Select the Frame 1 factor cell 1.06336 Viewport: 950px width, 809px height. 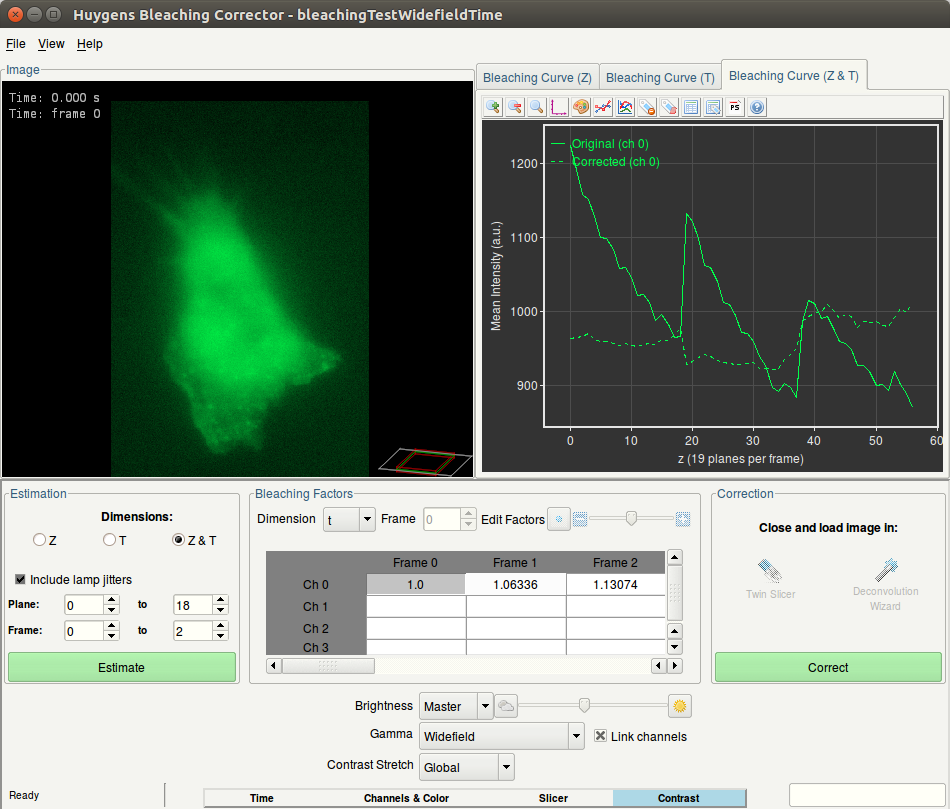(515, 584)
